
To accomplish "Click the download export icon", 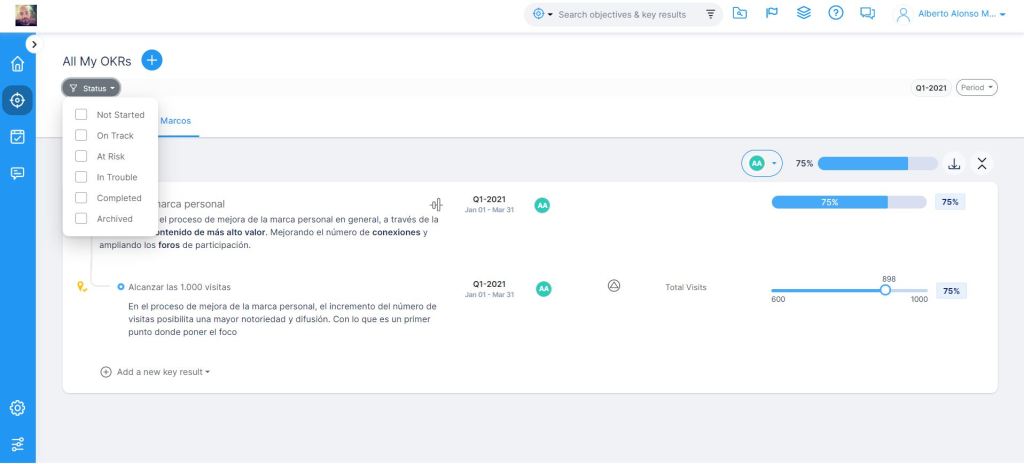I will point(954,164).
